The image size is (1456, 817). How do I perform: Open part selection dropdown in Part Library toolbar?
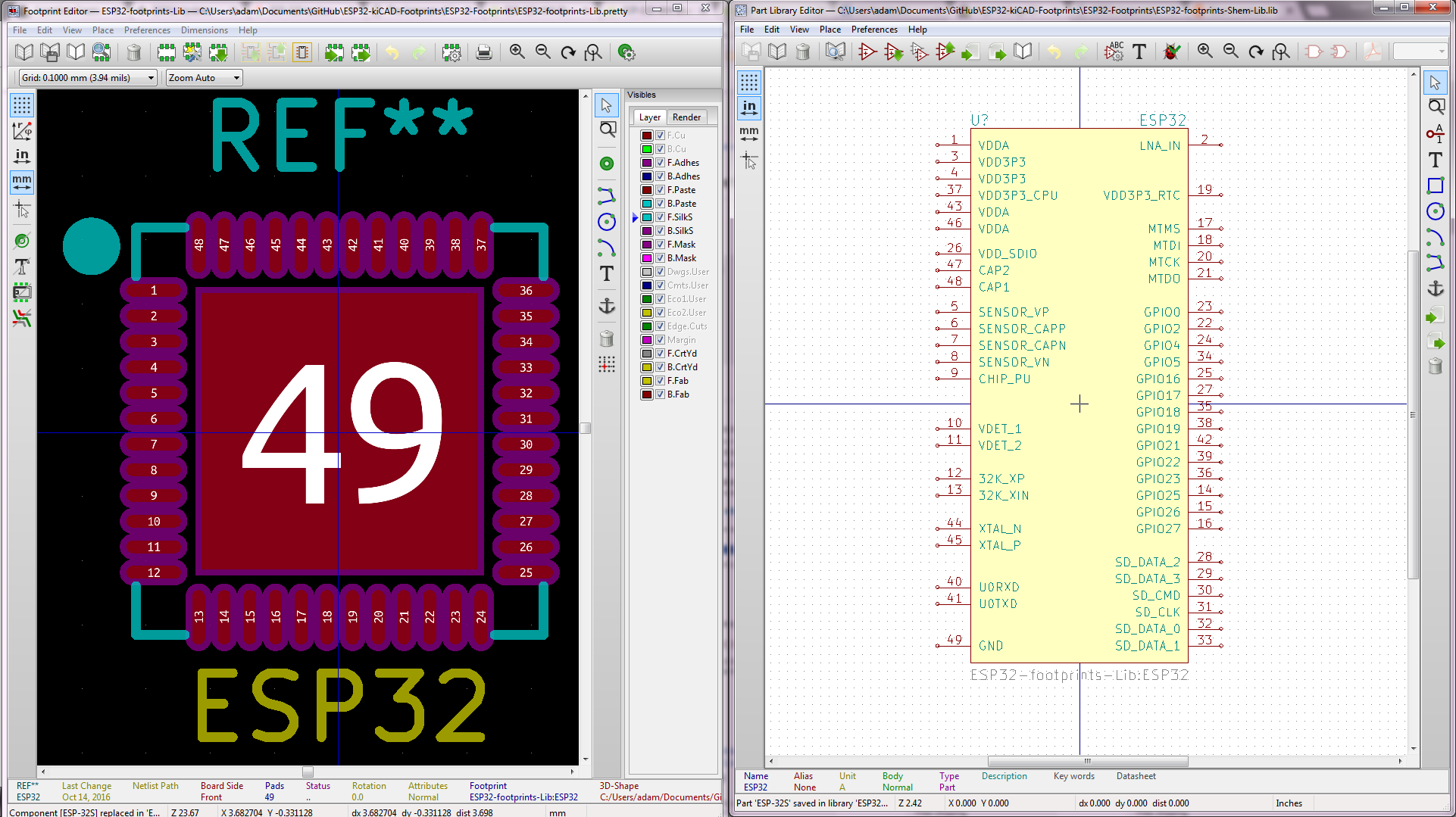[1420, 51]
